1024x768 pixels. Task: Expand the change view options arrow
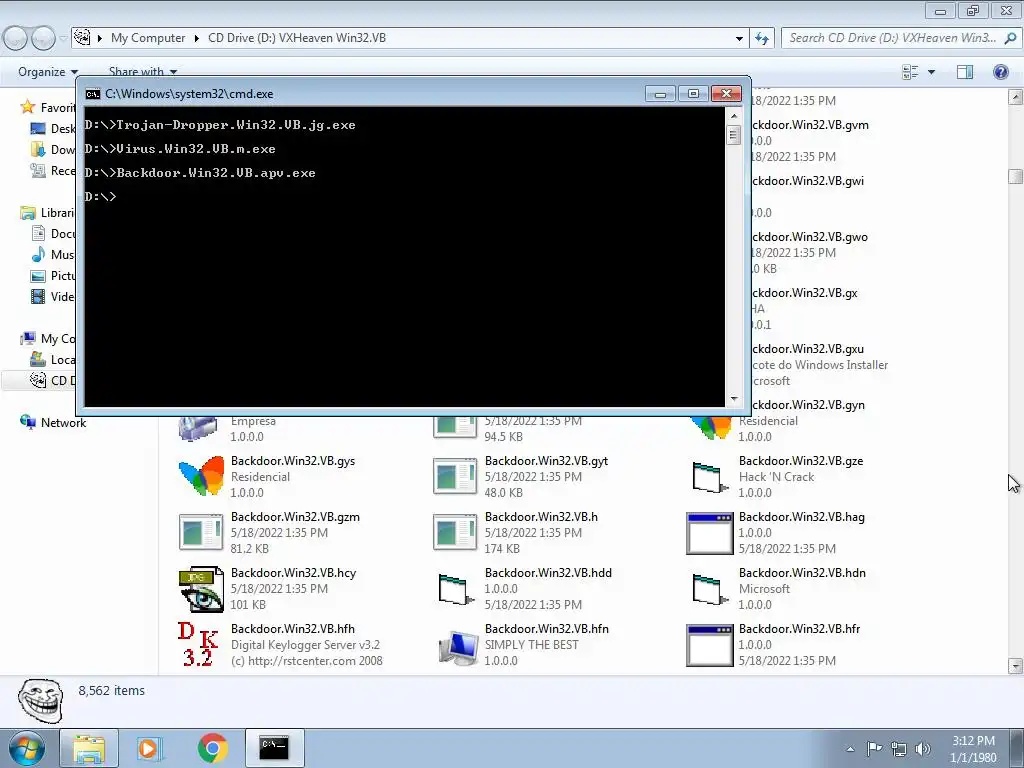tap(931, 72)
